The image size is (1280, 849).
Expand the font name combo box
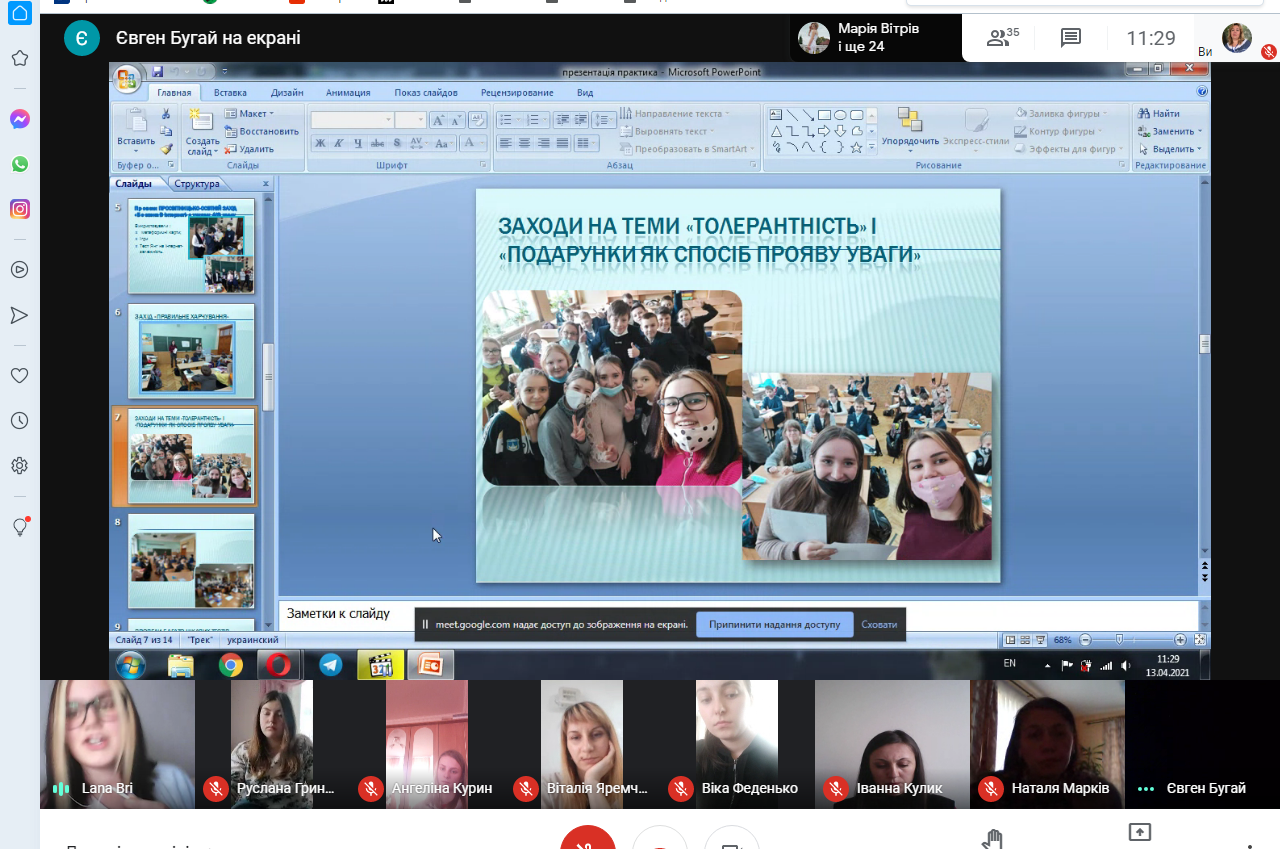click(x=389, y=120)
